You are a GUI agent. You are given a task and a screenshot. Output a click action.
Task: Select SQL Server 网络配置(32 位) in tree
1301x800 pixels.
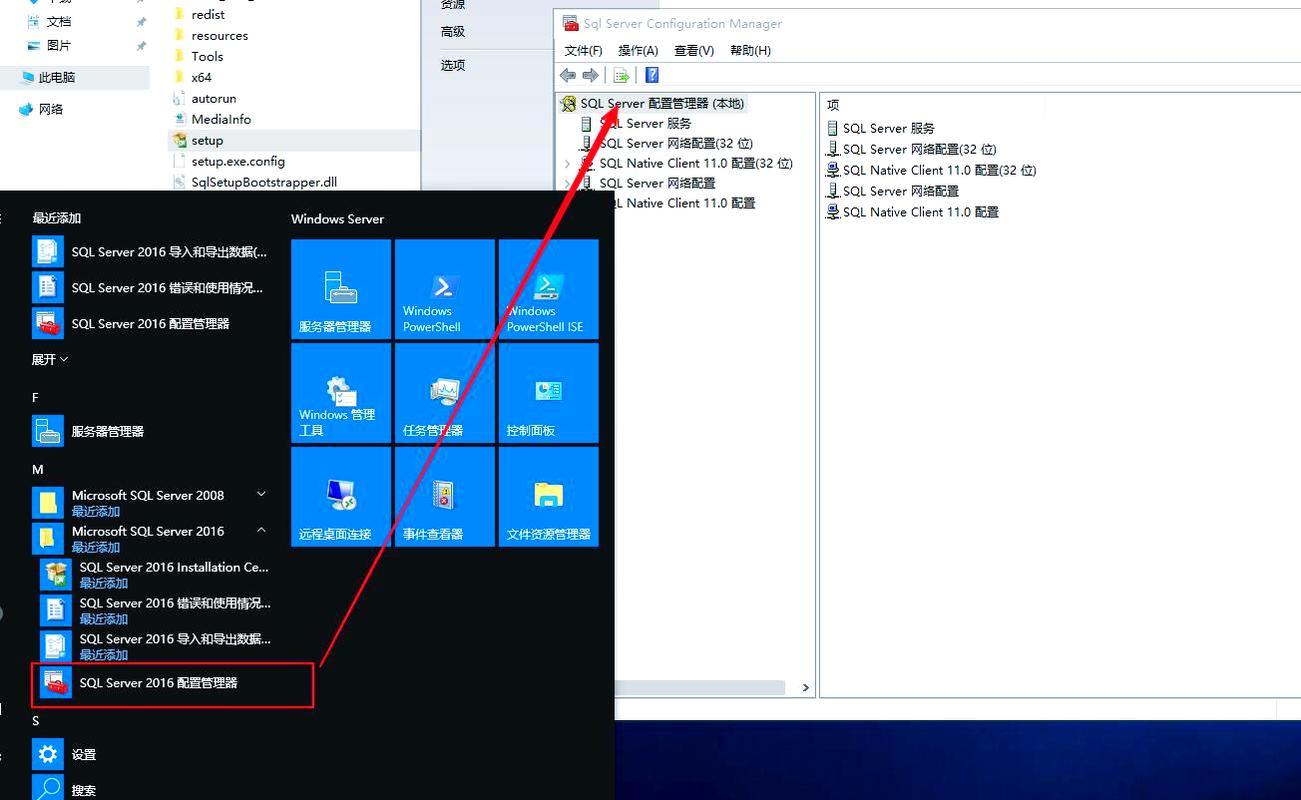676,143
